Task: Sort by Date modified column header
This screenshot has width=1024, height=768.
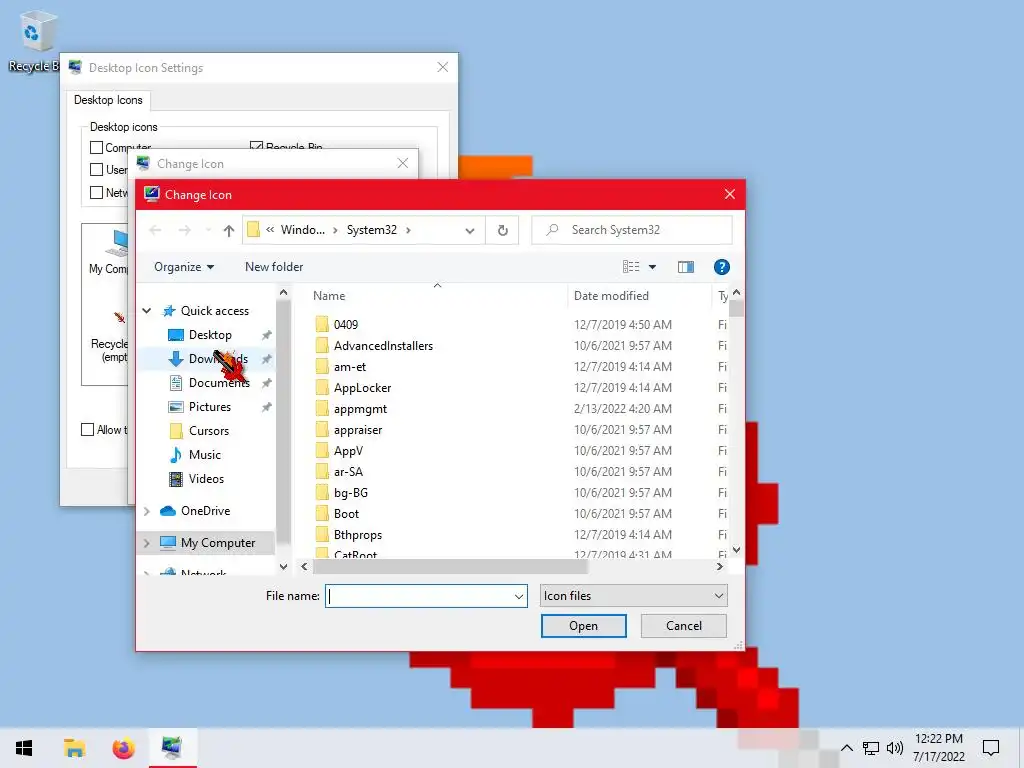Action: tap(611, 296)
